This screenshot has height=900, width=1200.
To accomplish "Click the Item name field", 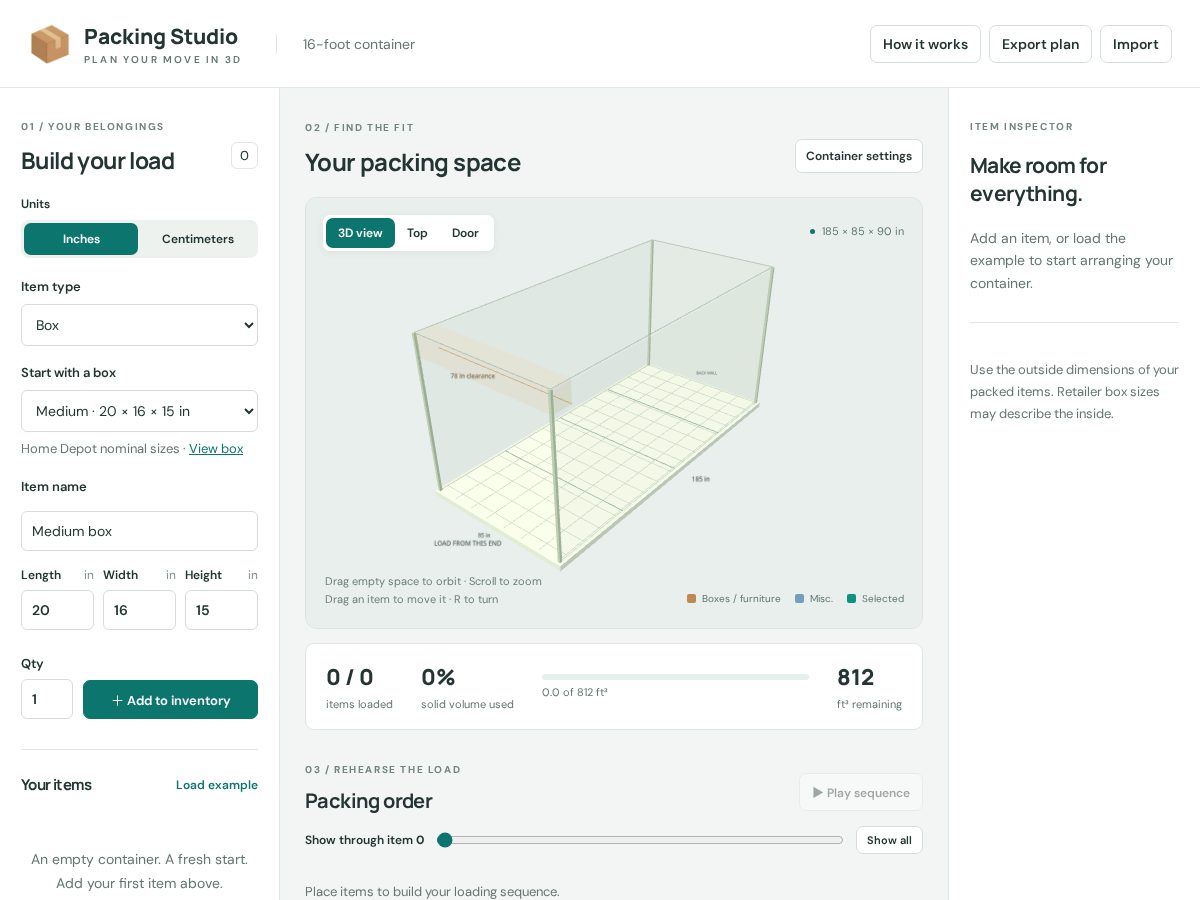I will [x=139, y=531].
